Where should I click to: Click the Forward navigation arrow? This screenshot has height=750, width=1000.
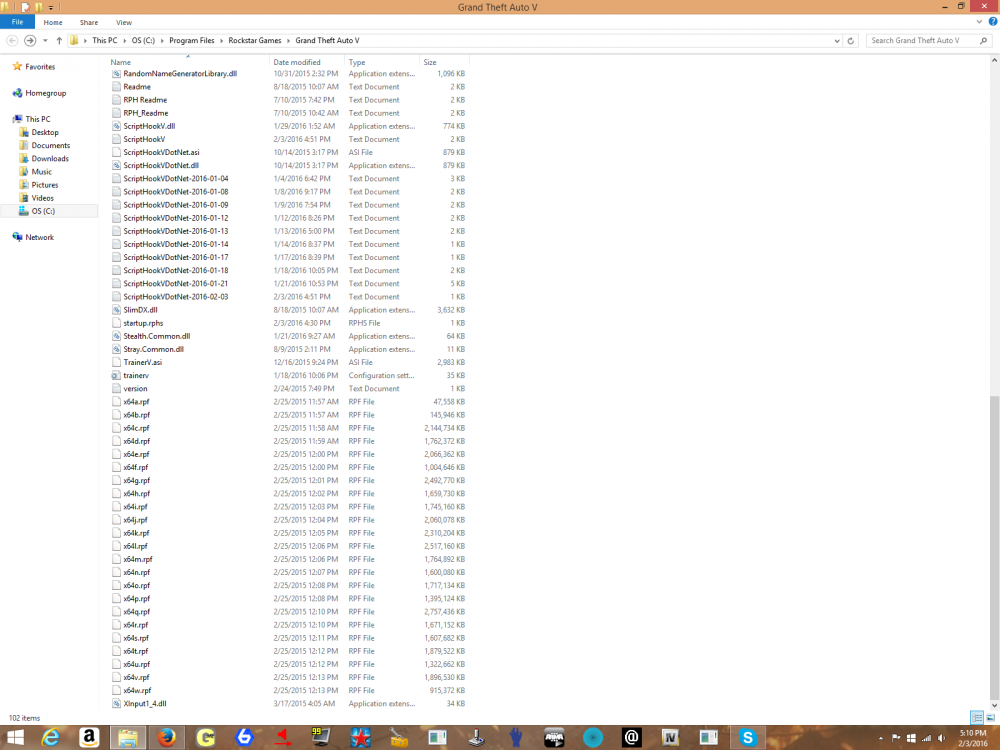(x=30, y=40)
